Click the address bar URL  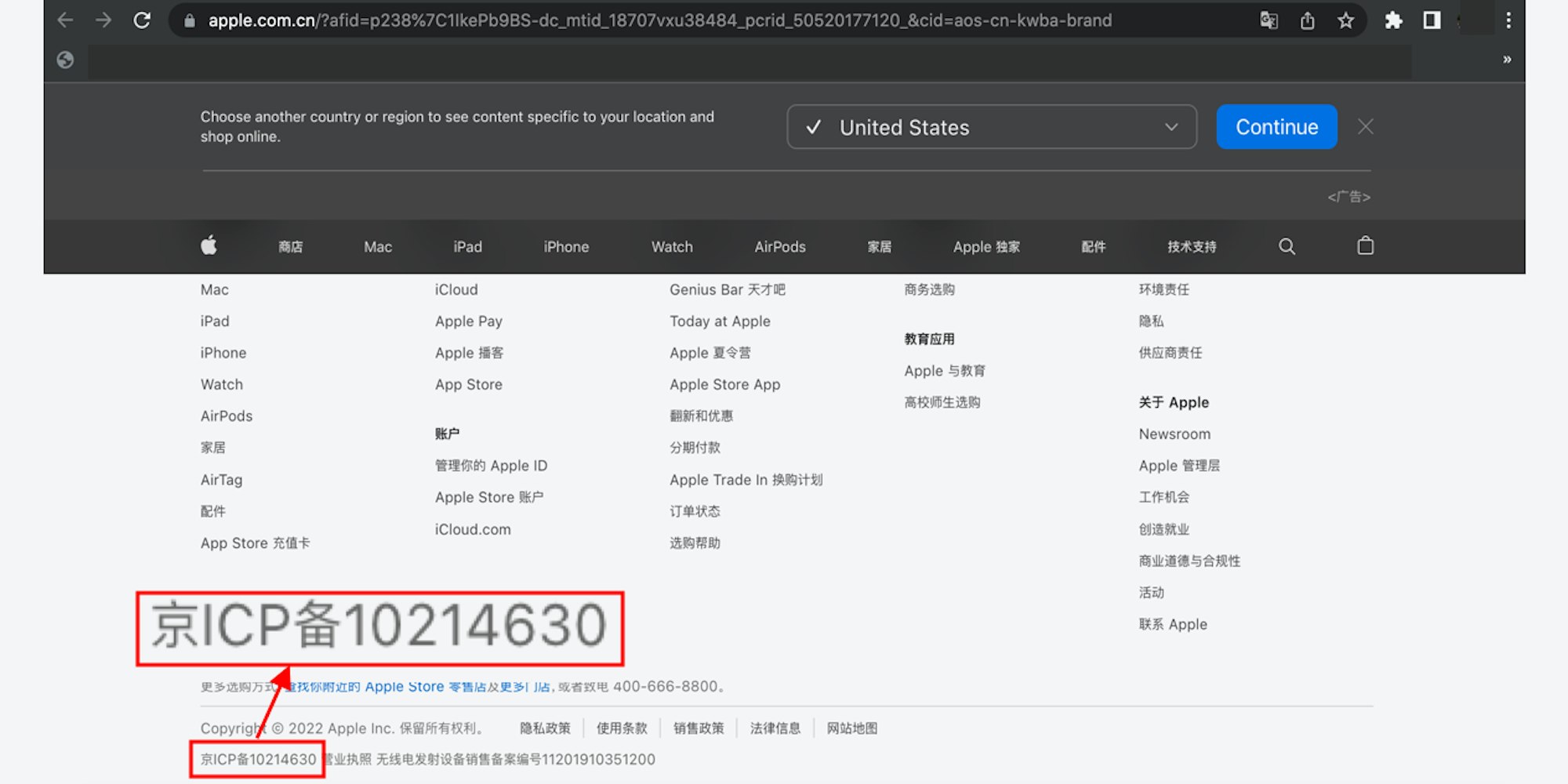tap(660, 20)
